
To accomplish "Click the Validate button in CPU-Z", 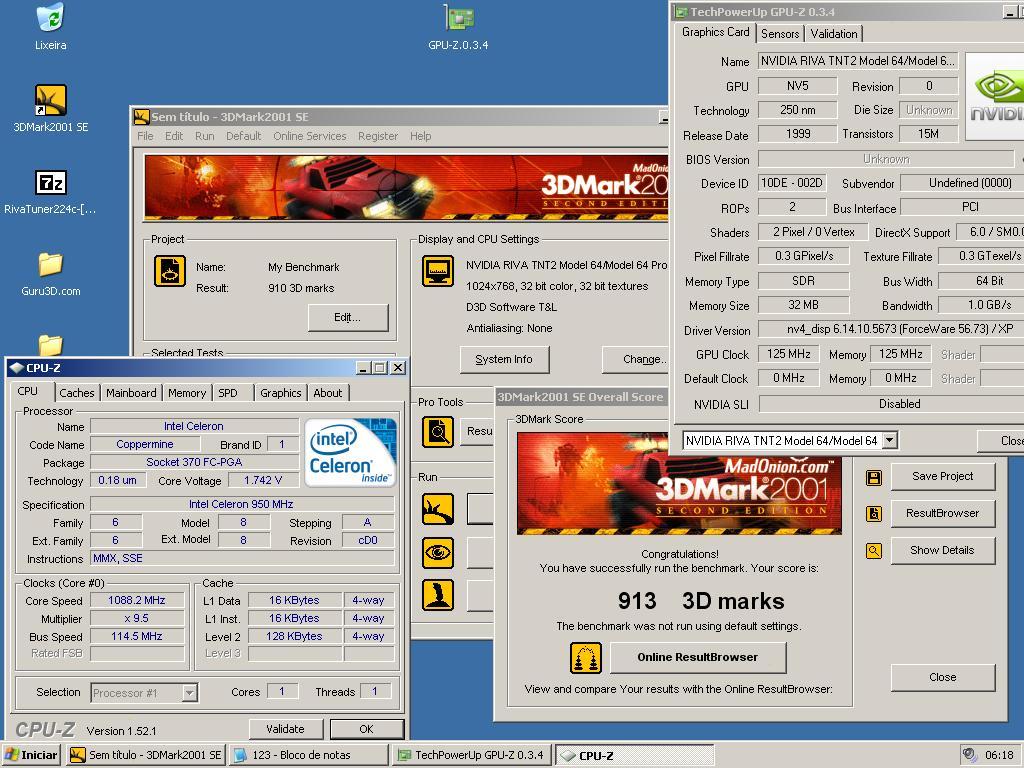I will click(x=286, y=729).
